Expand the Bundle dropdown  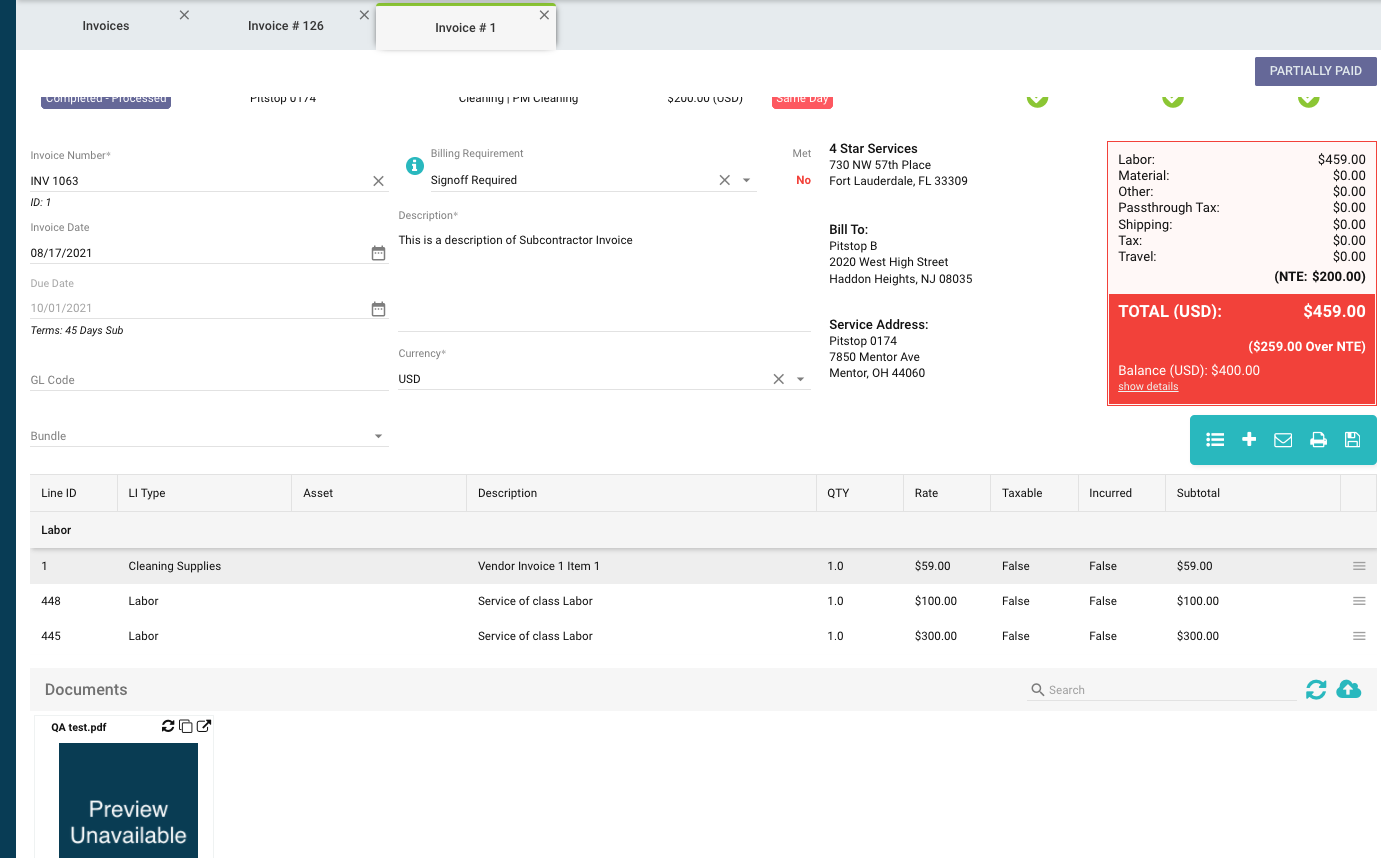click(378, 437)
